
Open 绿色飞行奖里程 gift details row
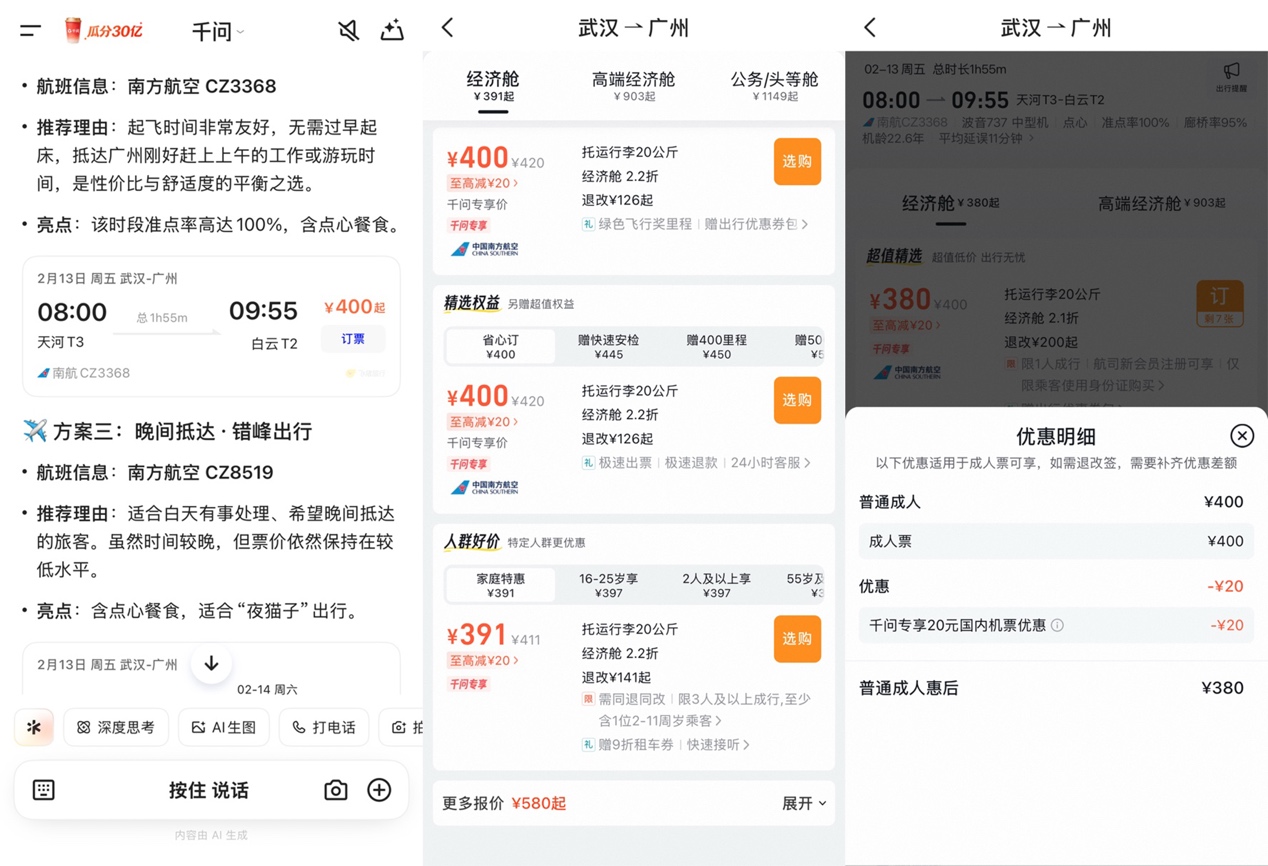[695, 224]
